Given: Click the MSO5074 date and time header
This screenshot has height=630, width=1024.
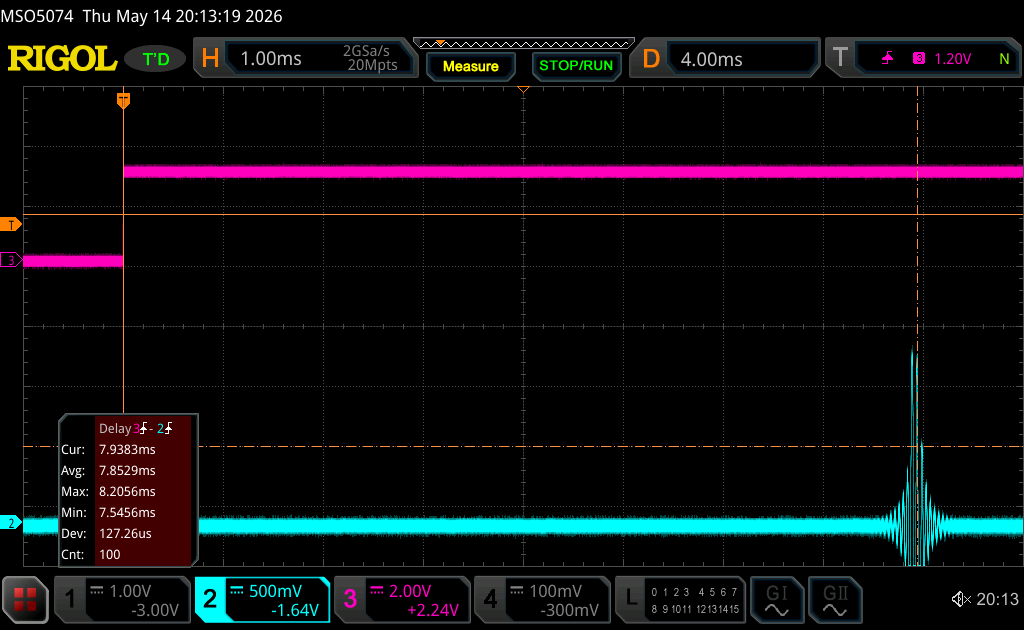Looking at the screenshot, I should pos(142,16).
